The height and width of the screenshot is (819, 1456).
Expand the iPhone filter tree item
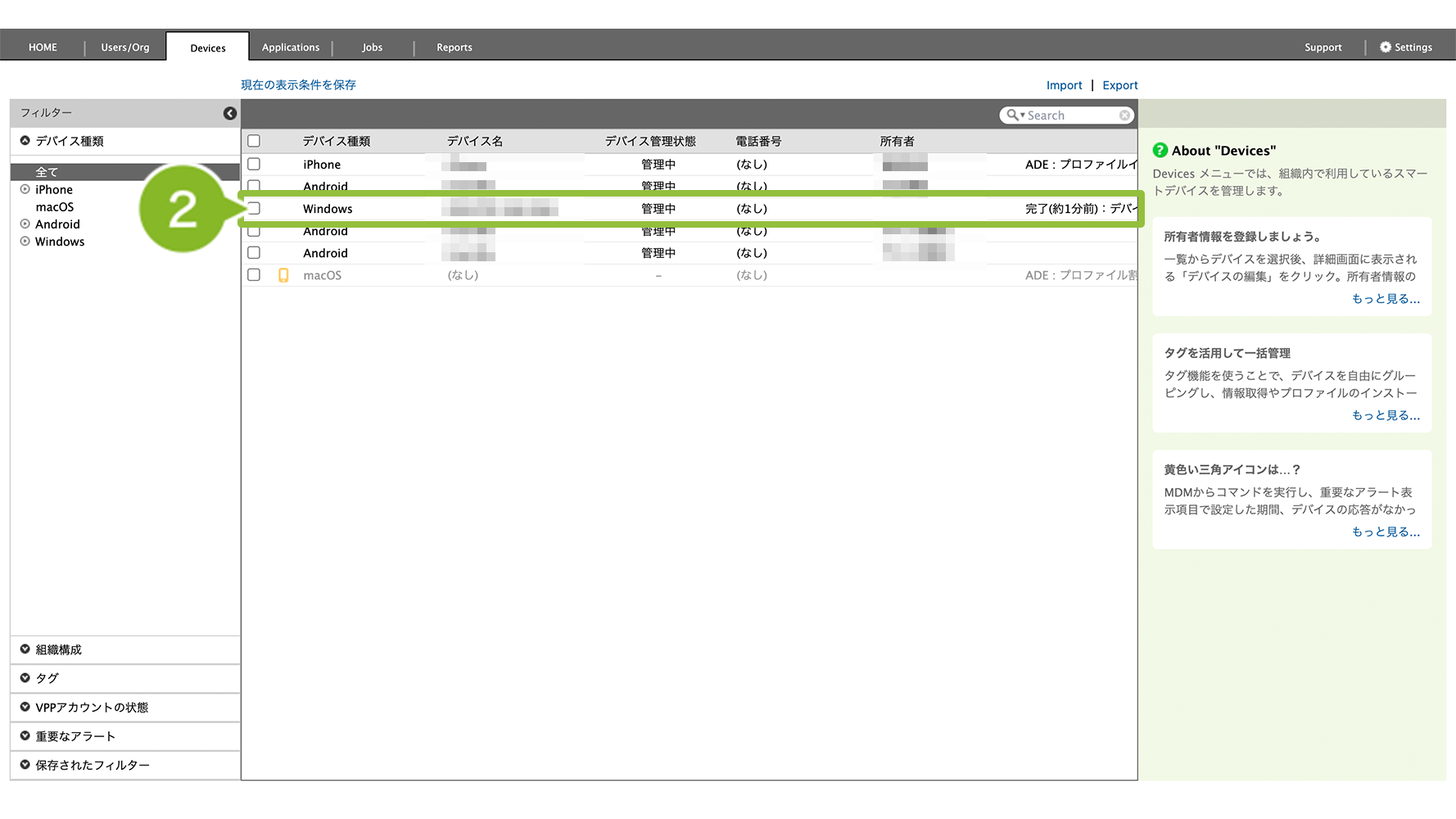coord(25,189)
